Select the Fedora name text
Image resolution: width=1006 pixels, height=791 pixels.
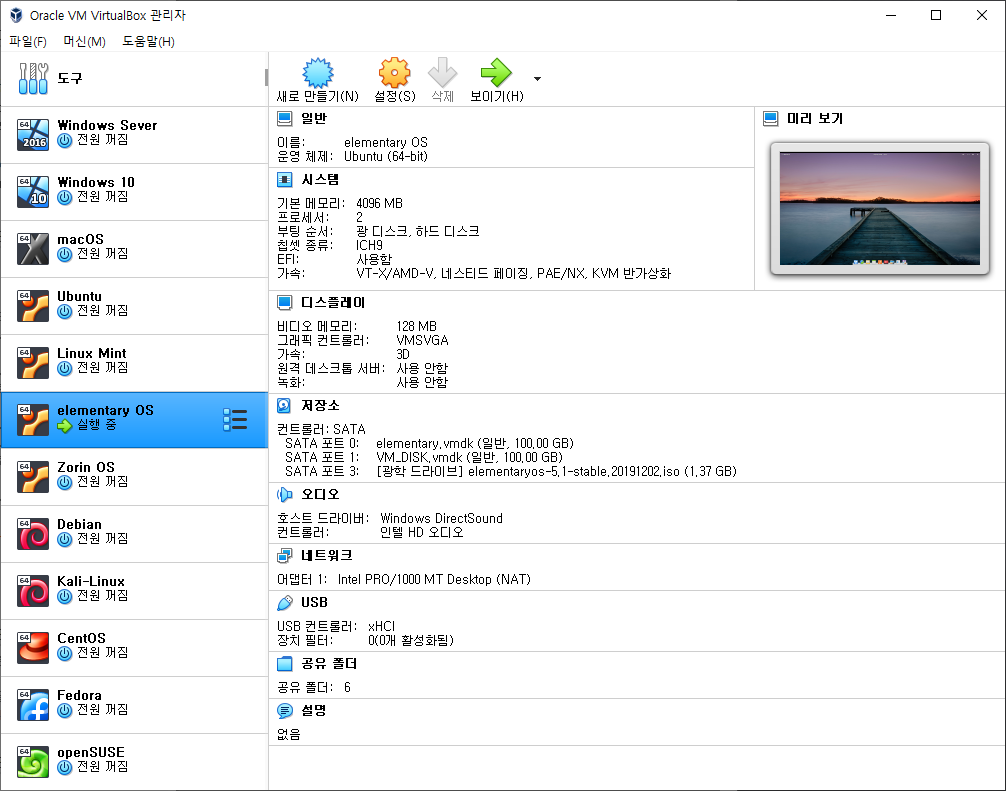80,695
